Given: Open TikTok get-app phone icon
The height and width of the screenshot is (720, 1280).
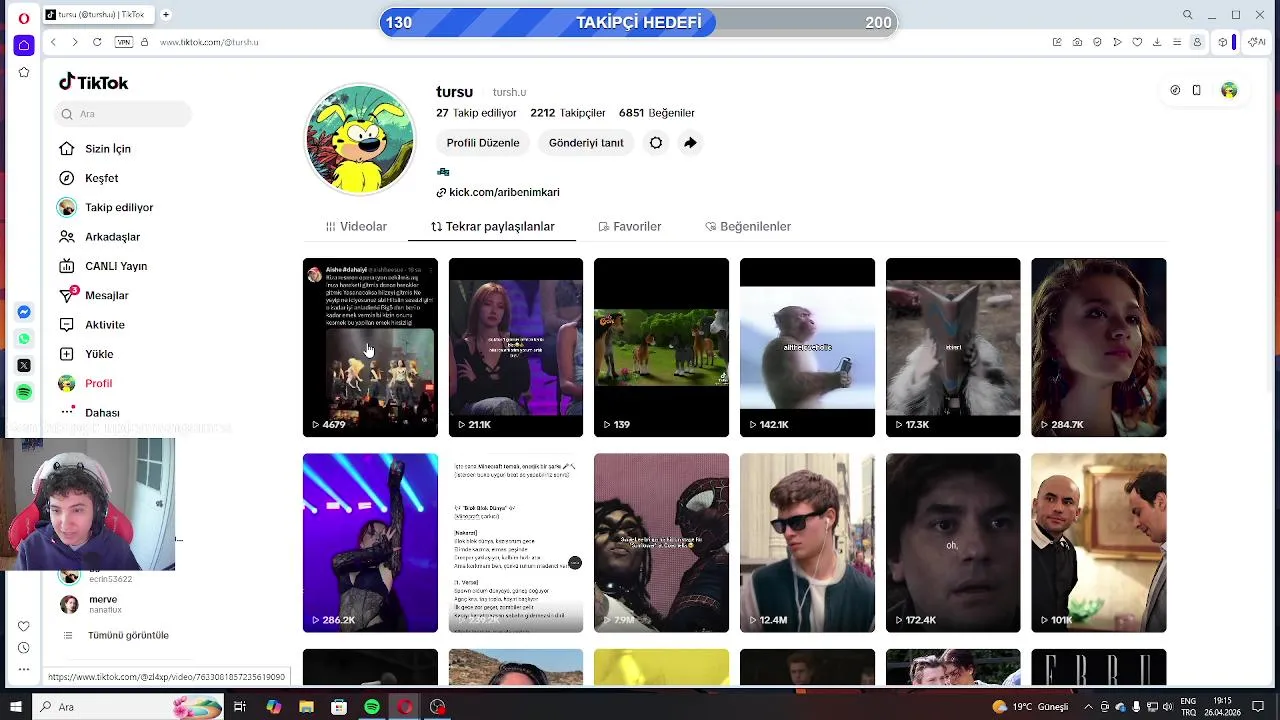Looking at the screenshot, I should tap(1196, 90).
